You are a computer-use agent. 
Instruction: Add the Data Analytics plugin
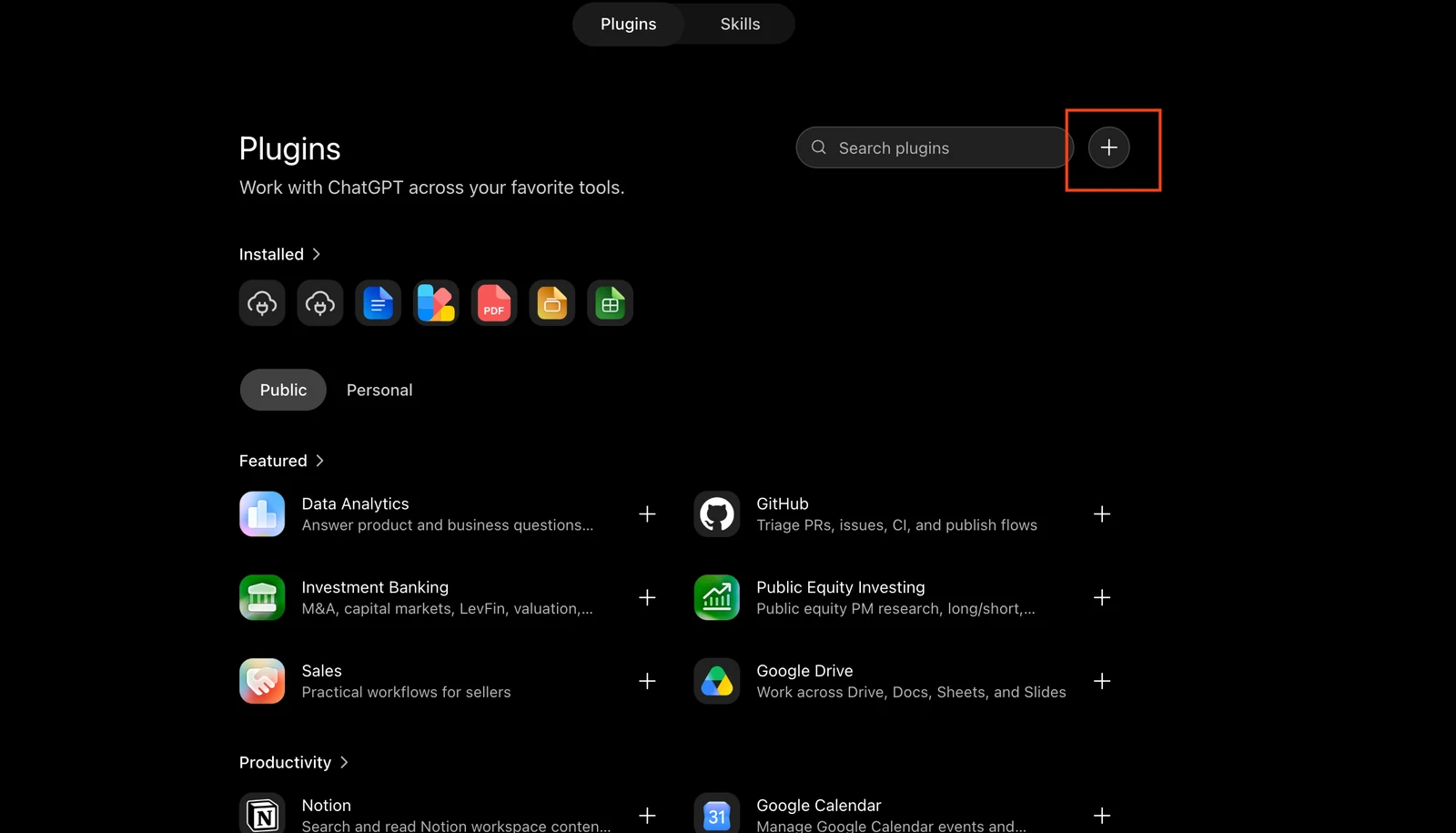(x=647, y=514)
